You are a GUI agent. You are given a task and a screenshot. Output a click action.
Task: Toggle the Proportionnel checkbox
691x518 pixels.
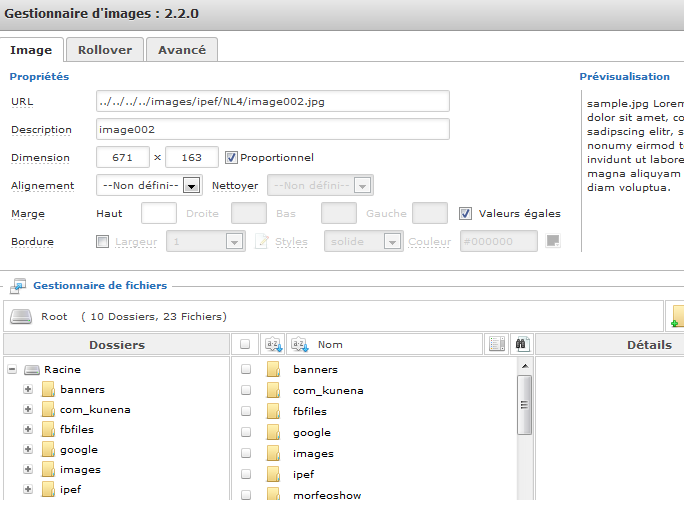click(231, 157)
